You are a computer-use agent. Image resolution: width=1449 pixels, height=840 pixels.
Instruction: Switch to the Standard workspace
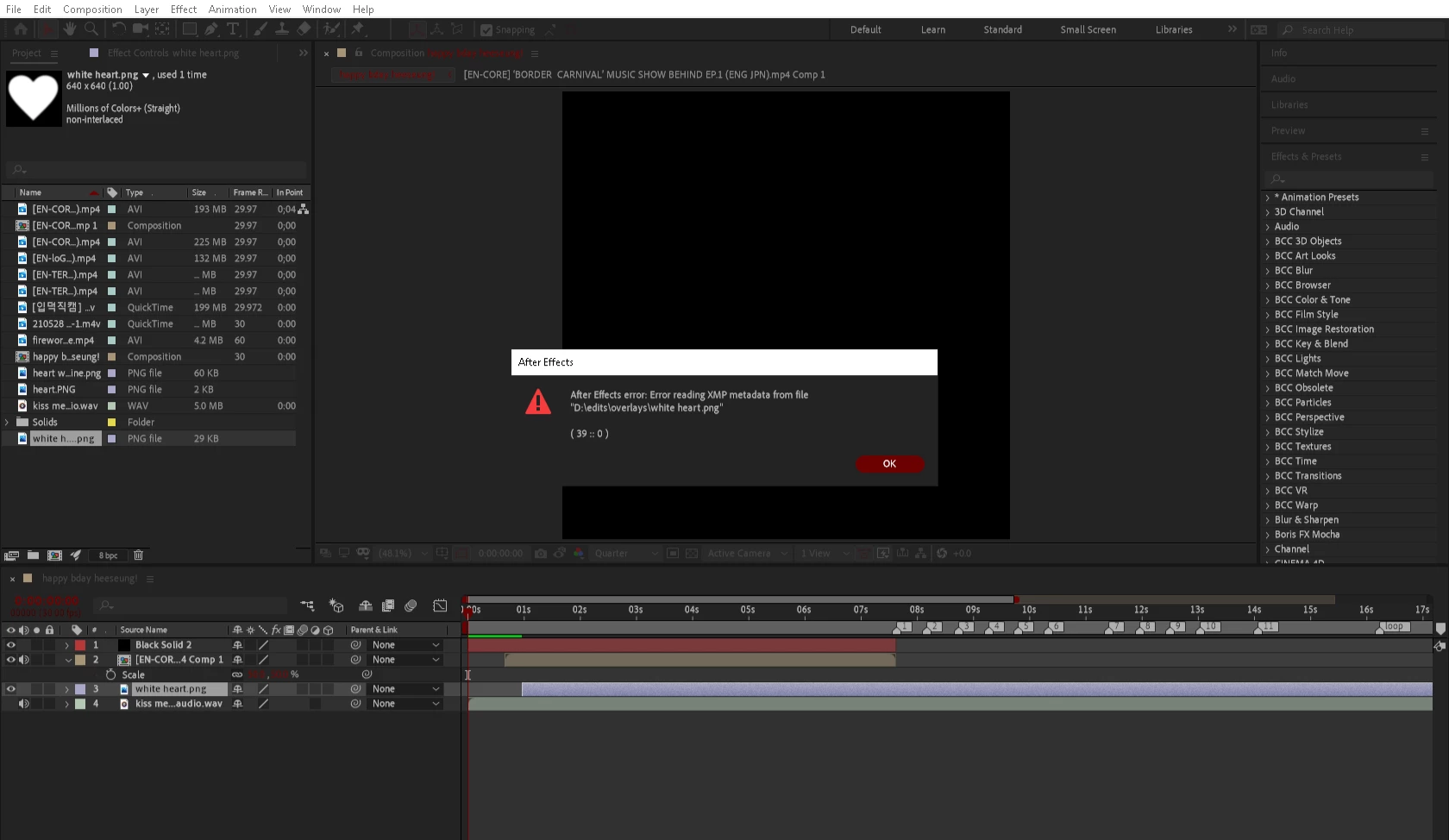[1003, 30]
